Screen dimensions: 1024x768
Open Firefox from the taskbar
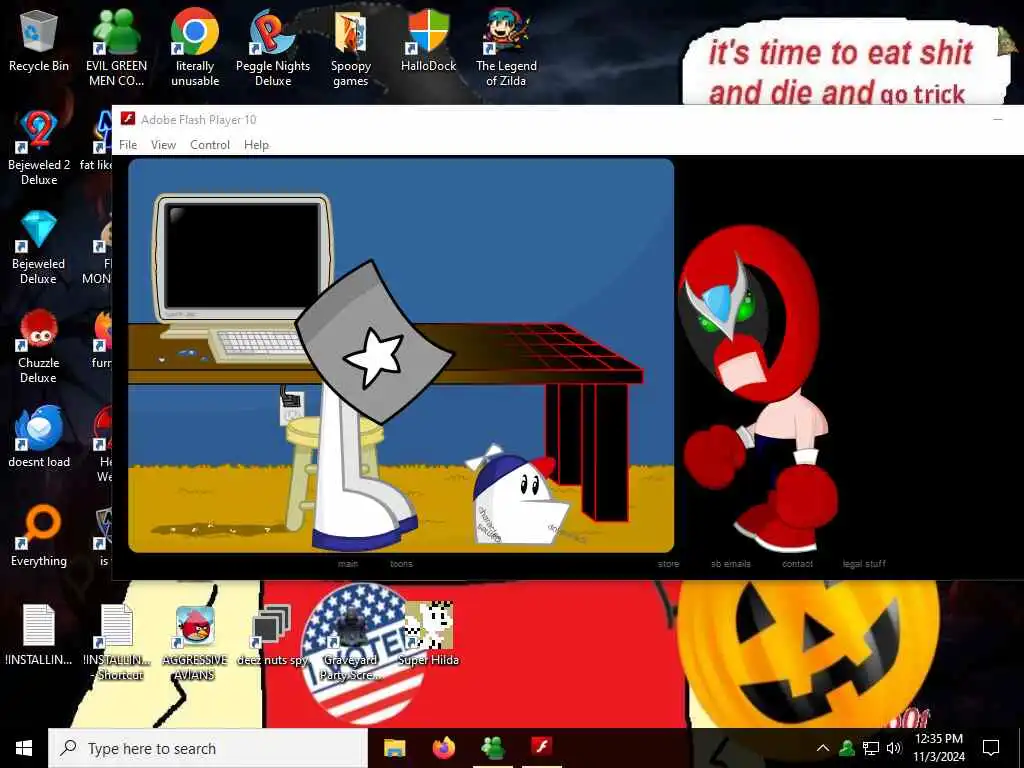point(444,748)
